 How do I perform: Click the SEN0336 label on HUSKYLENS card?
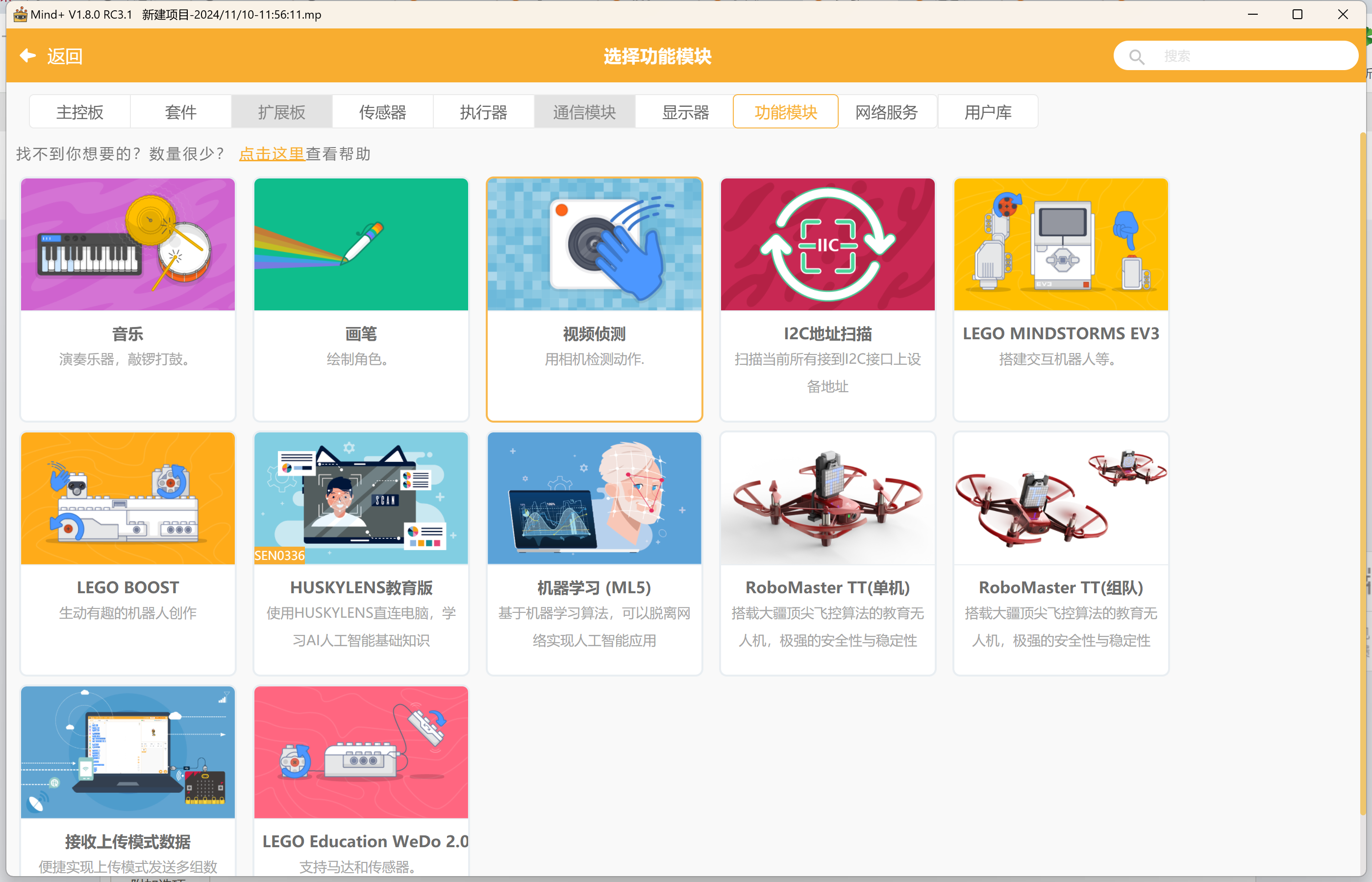[279, 555]
